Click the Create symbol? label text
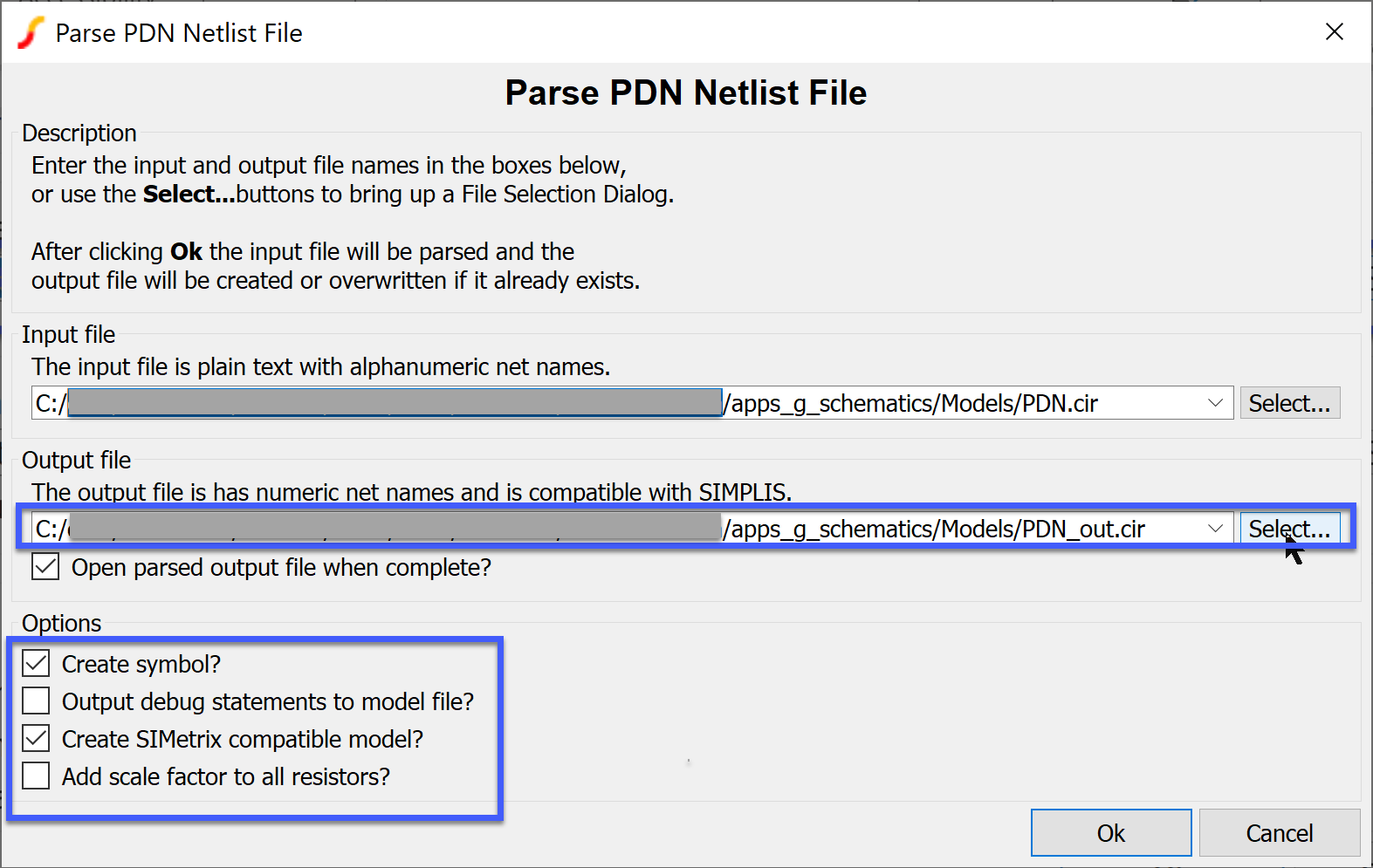This screenshot has width=1373, height=868. [141, 664]
